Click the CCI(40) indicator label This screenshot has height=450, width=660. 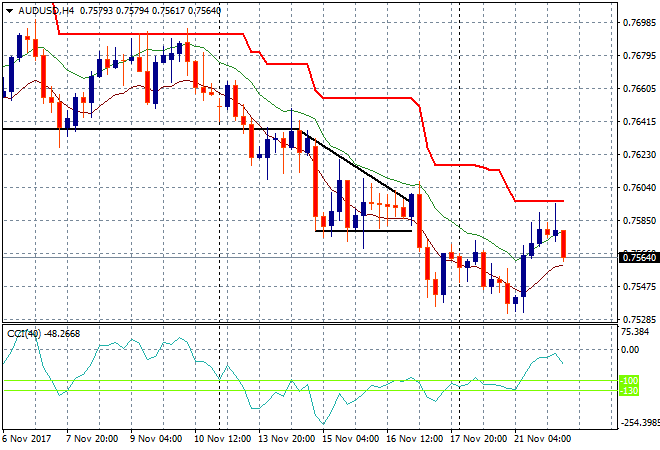[24, 334]
